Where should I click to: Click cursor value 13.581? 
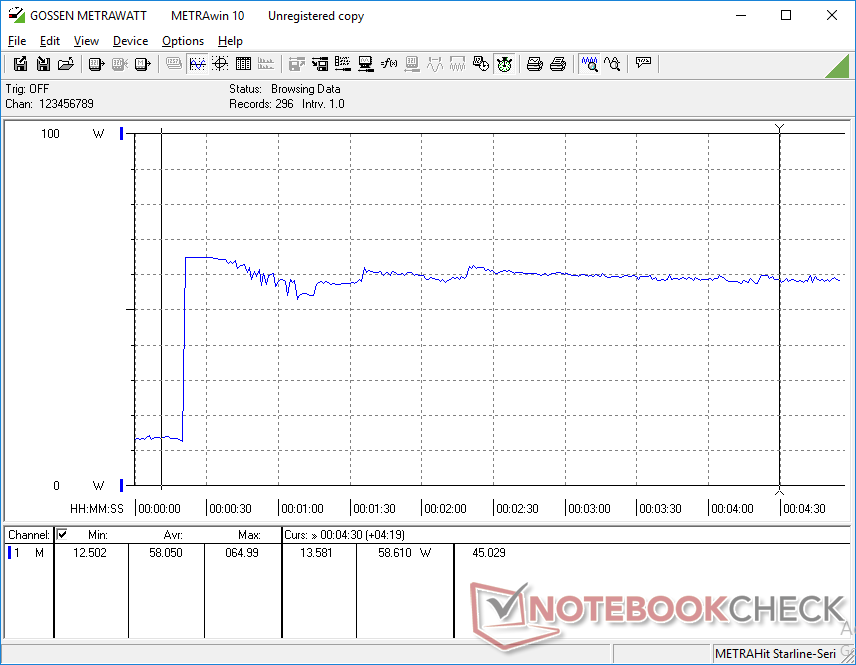click(316, 553)
